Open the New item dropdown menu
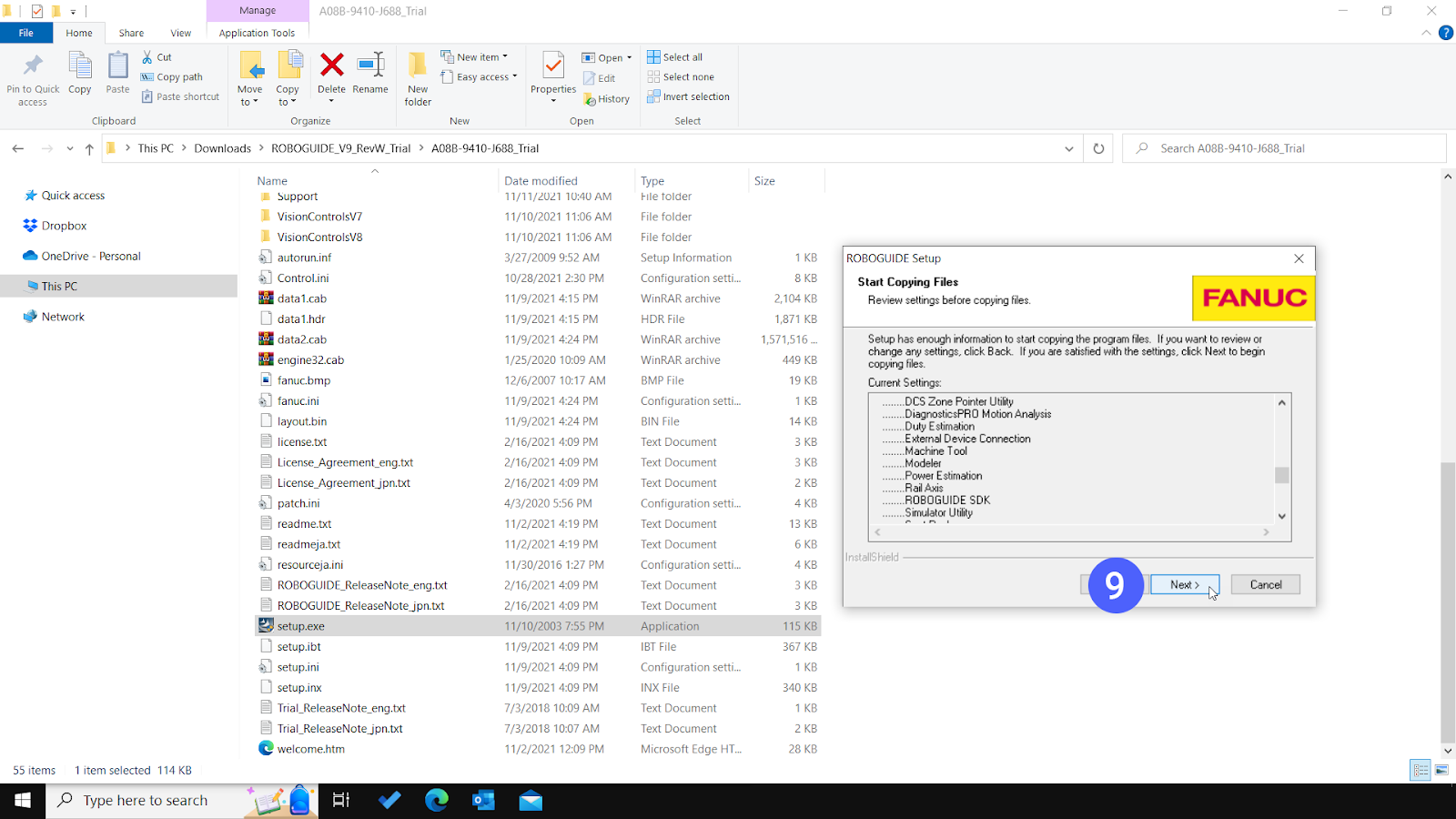Image resolution: width=1456 pixels, height=819 pixels. pos(475,56)
